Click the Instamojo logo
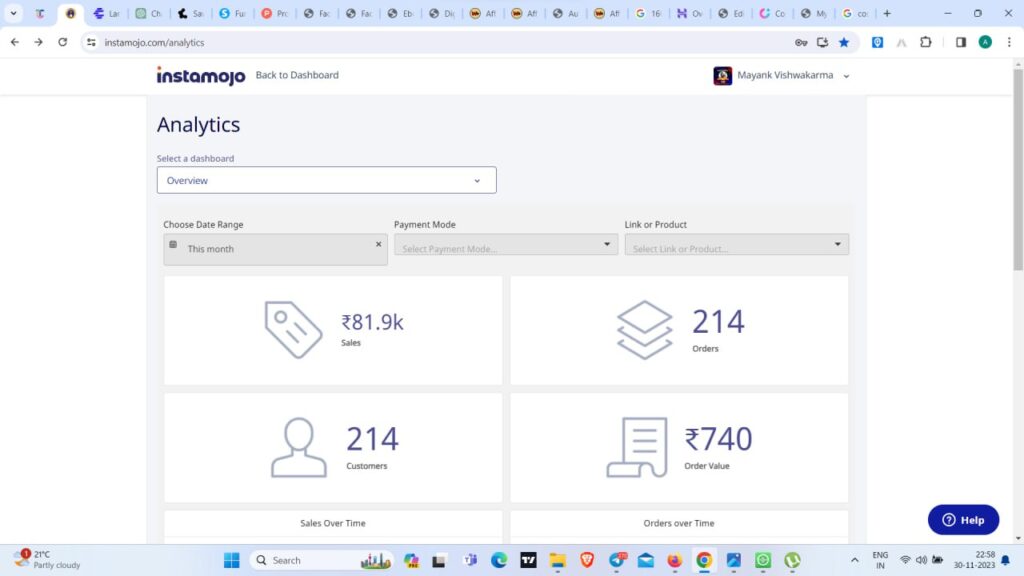Viewport: 1024px width, 576px height. pos(200,76)
